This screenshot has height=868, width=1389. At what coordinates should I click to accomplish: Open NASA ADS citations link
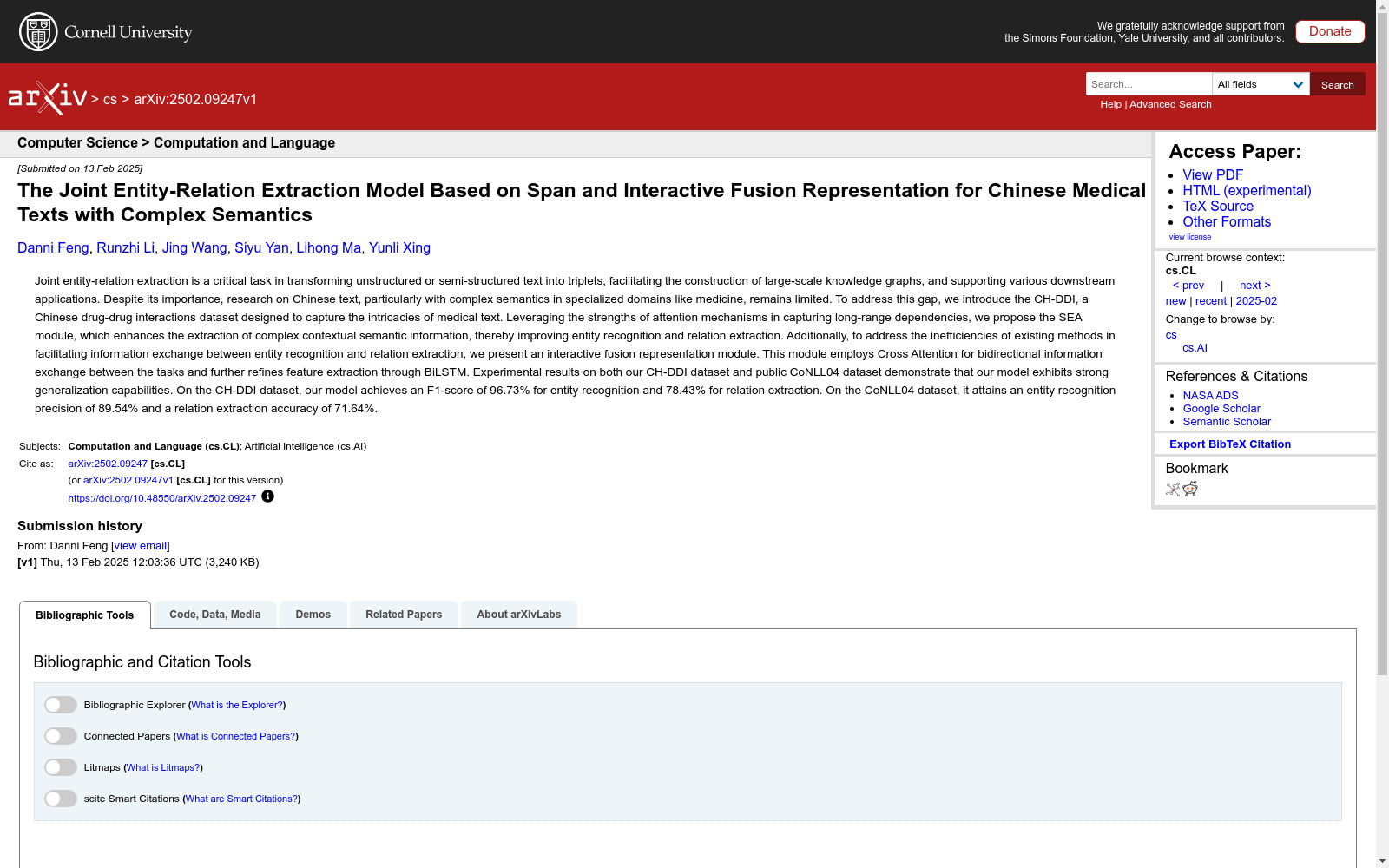(x=1210, y=396)
